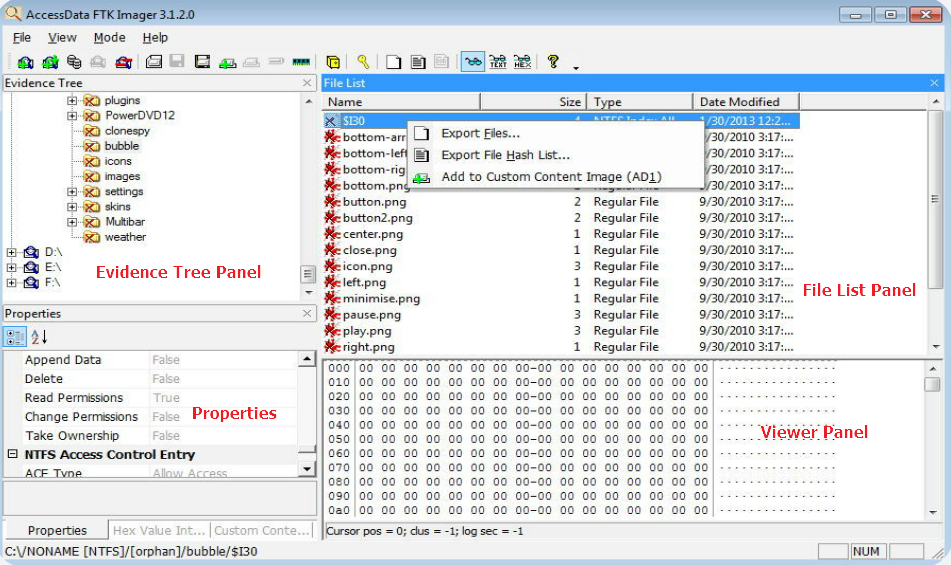Choose Export Files... from context menu
This screenshot has height=565, width=951.
pos(556,133)
